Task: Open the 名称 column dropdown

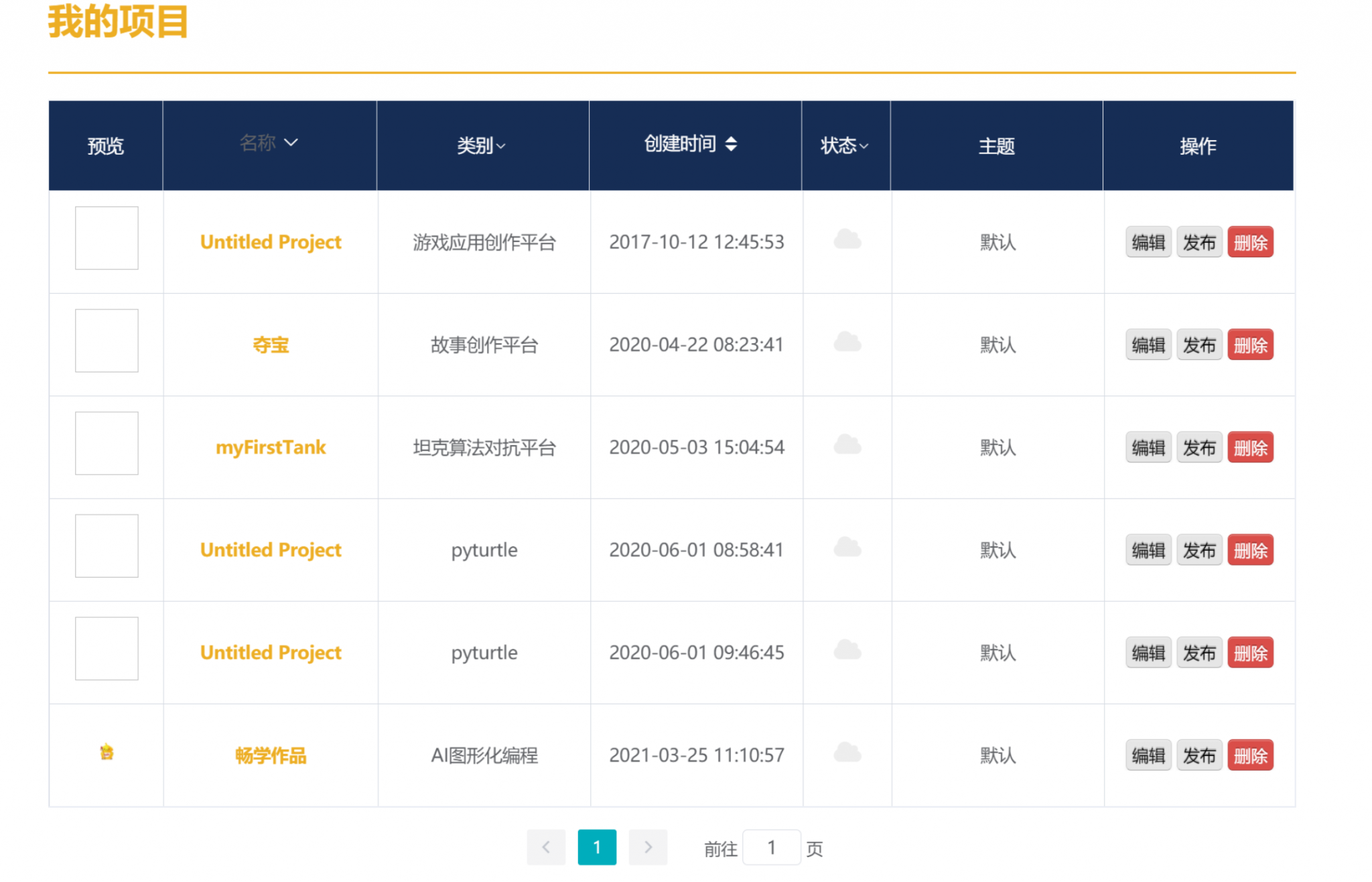Action: click(x=291, y=142)
